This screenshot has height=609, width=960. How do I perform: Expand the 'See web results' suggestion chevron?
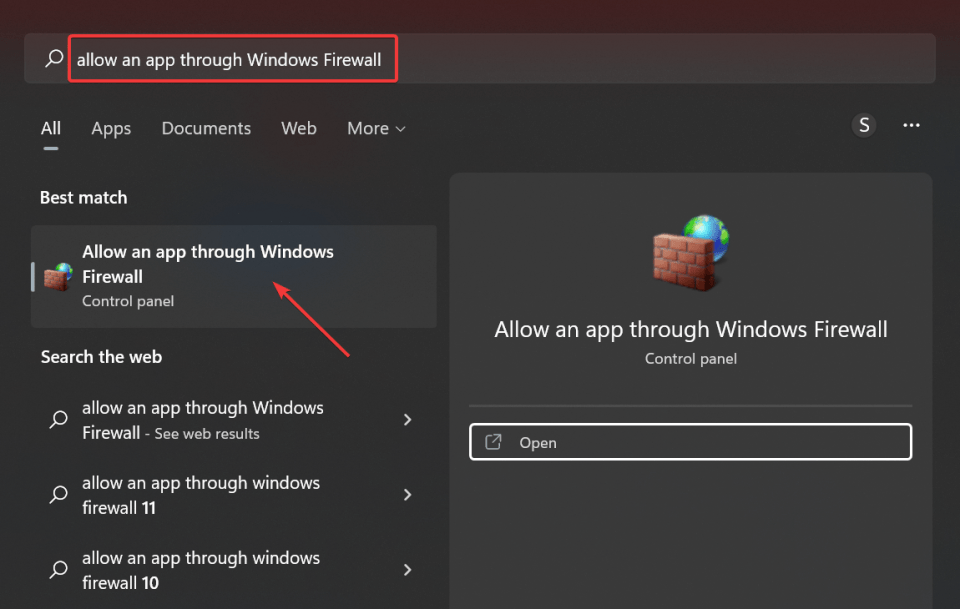coord(408,420)
